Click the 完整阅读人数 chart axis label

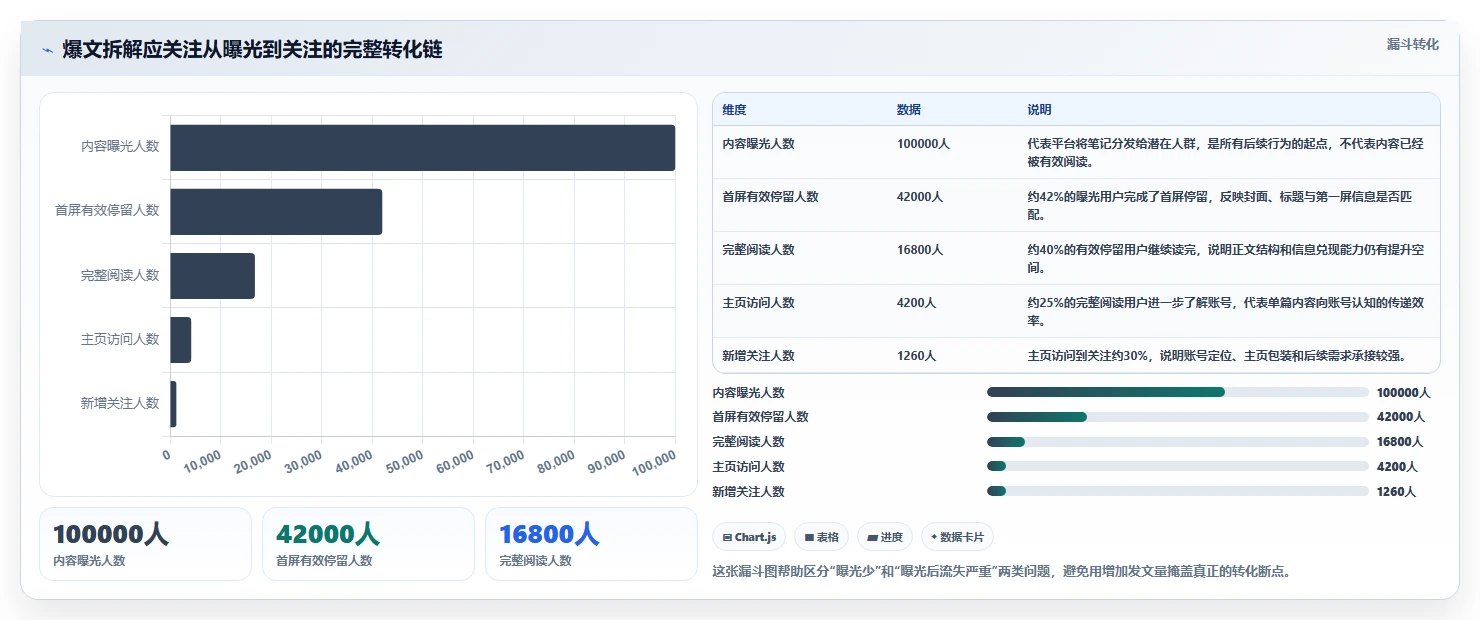[120, 275]
